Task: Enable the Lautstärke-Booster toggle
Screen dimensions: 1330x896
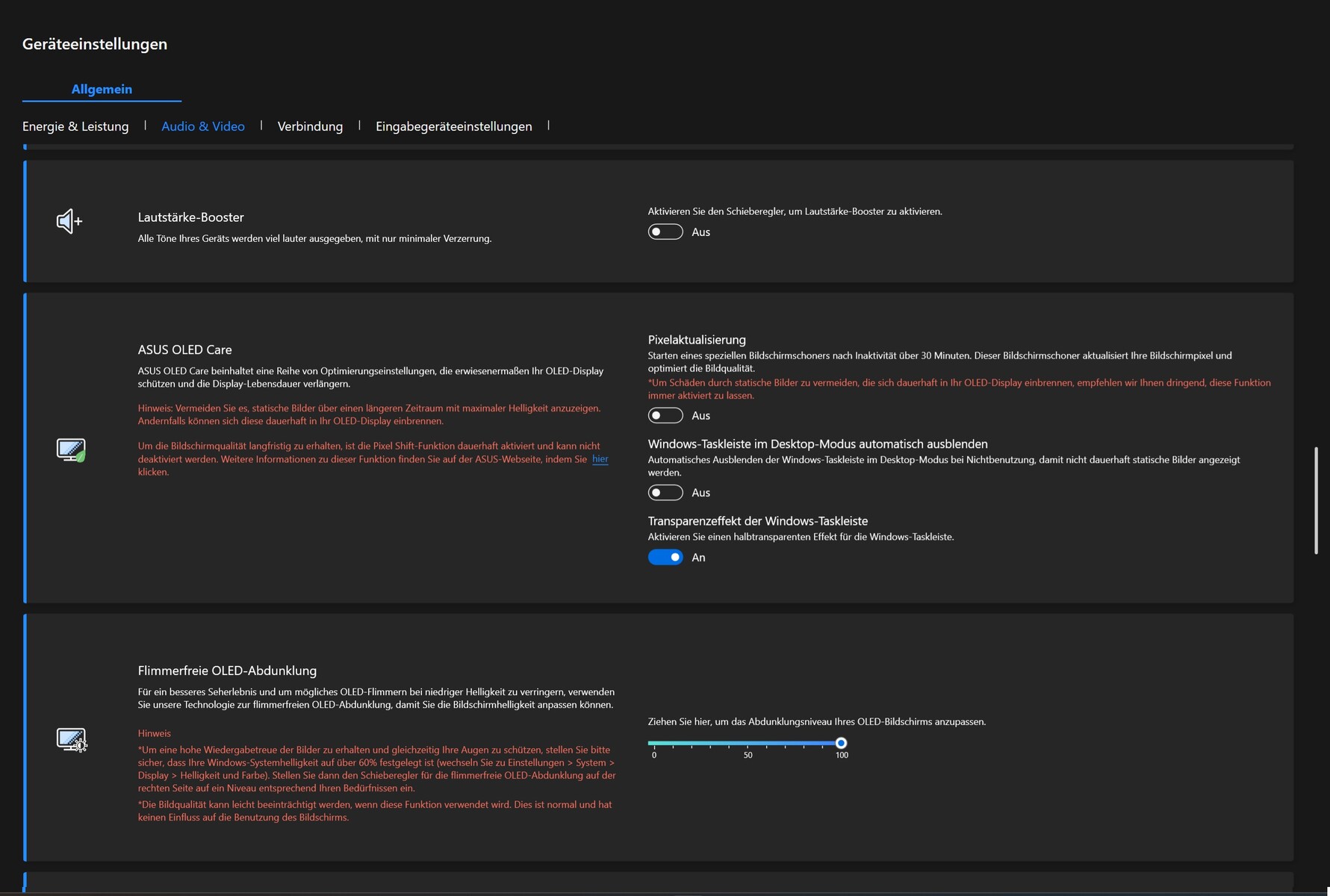Action: pos(665,232)
